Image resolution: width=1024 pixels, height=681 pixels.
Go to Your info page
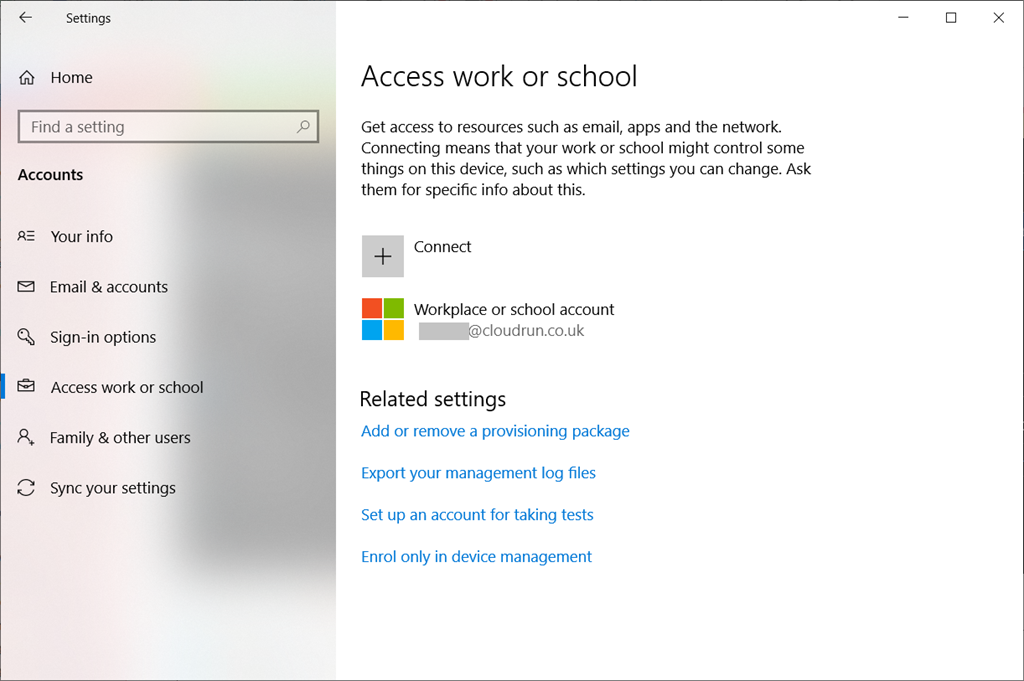pos(82,237)
